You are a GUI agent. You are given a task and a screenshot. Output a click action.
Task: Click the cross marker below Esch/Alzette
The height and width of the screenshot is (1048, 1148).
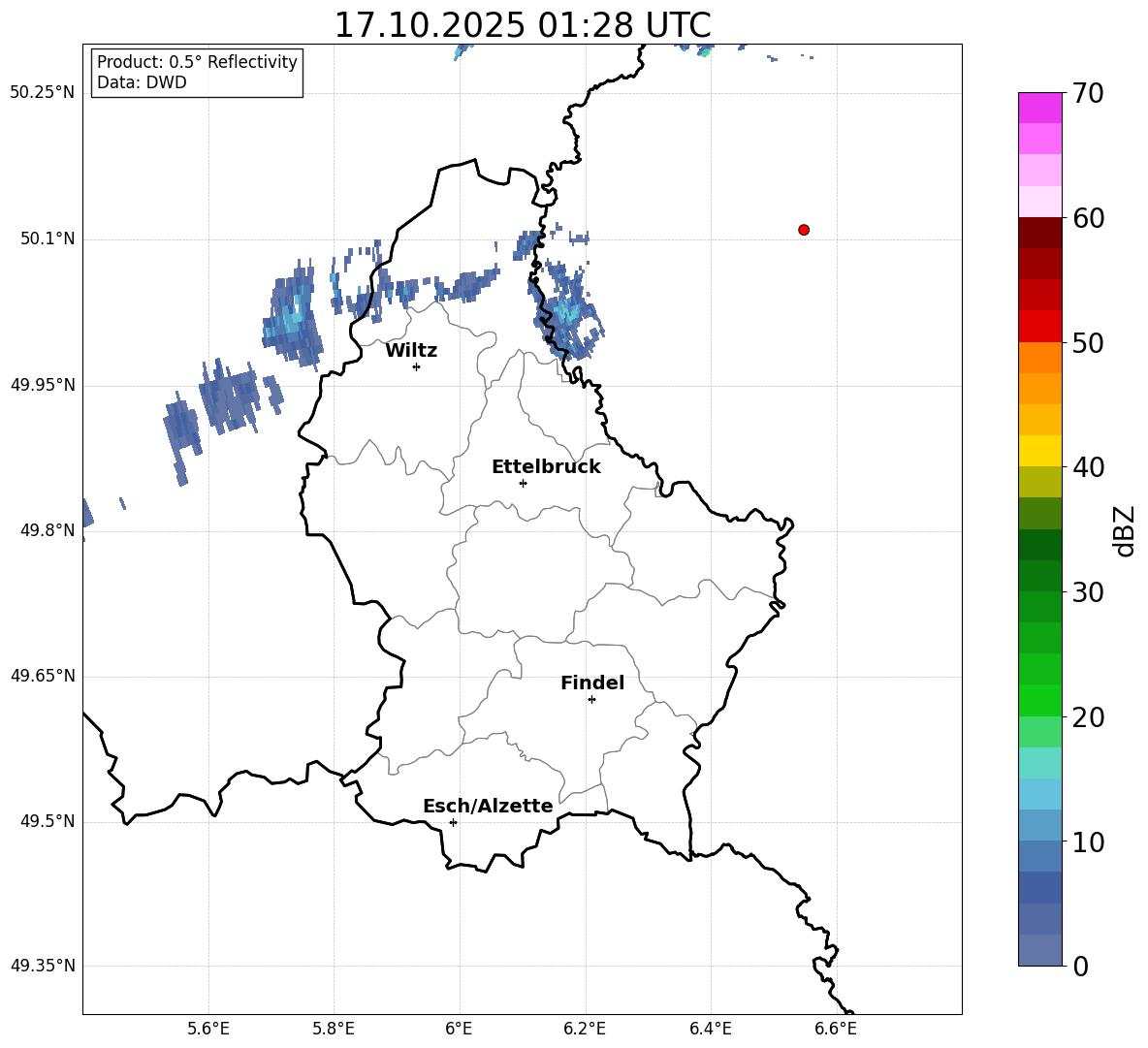coord(453,822)
